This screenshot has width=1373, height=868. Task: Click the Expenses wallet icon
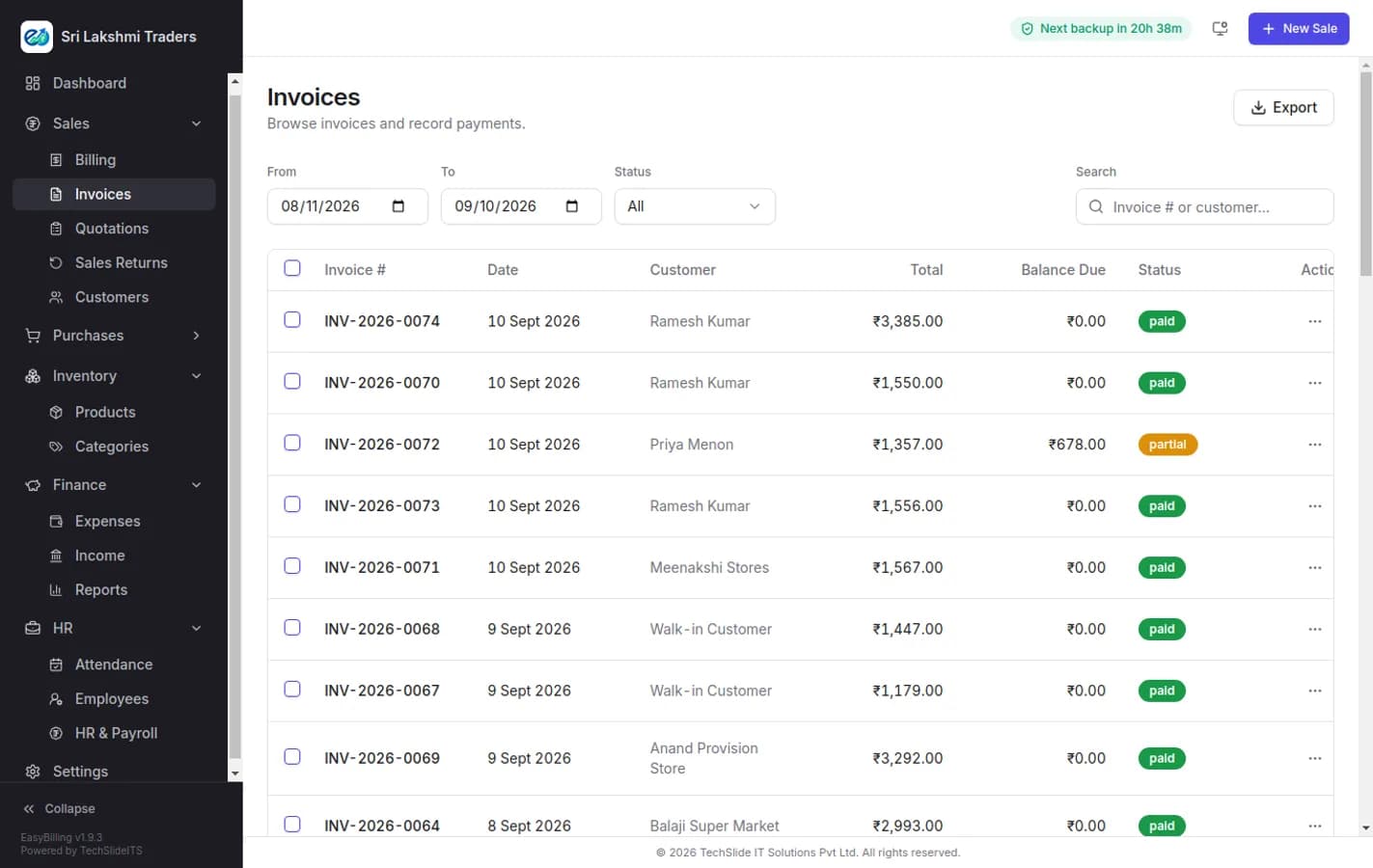(x=56, y=521)
